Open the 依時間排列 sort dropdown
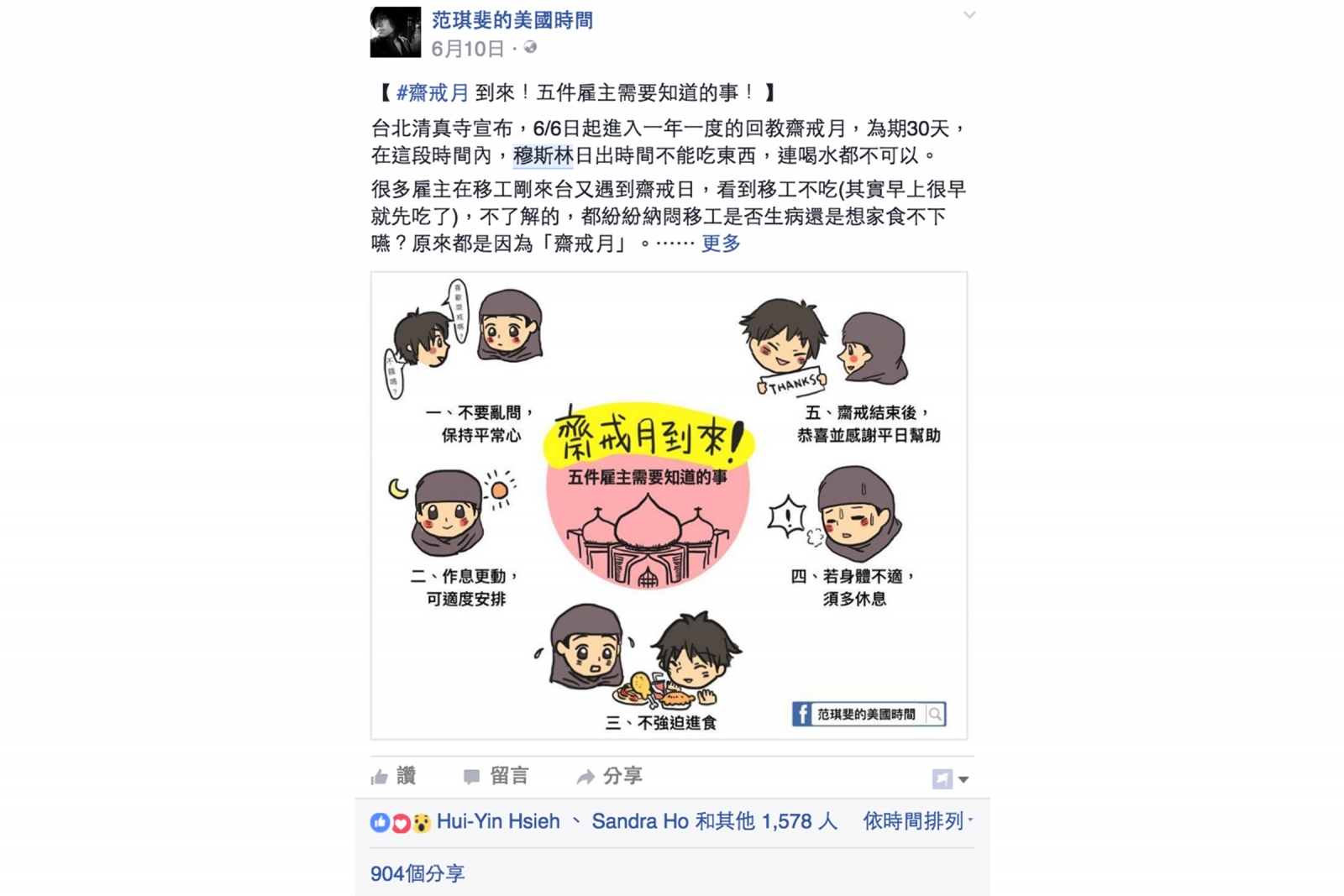Screen dimensions: 1344x896 (x=918, y=821)
